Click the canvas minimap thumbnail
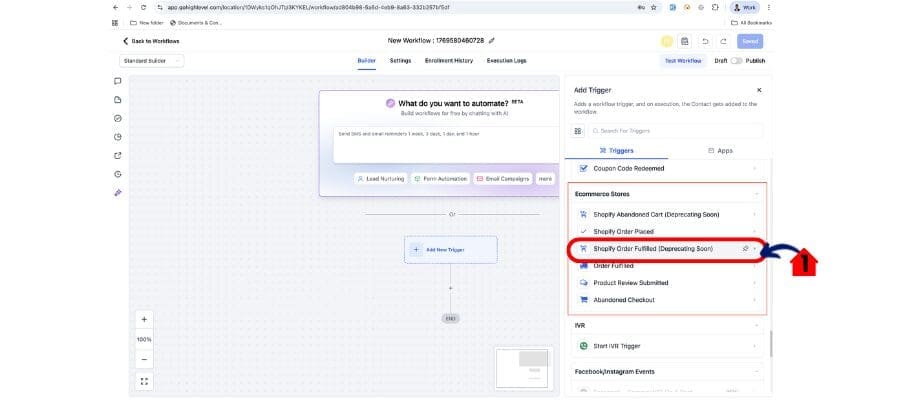 524,367
